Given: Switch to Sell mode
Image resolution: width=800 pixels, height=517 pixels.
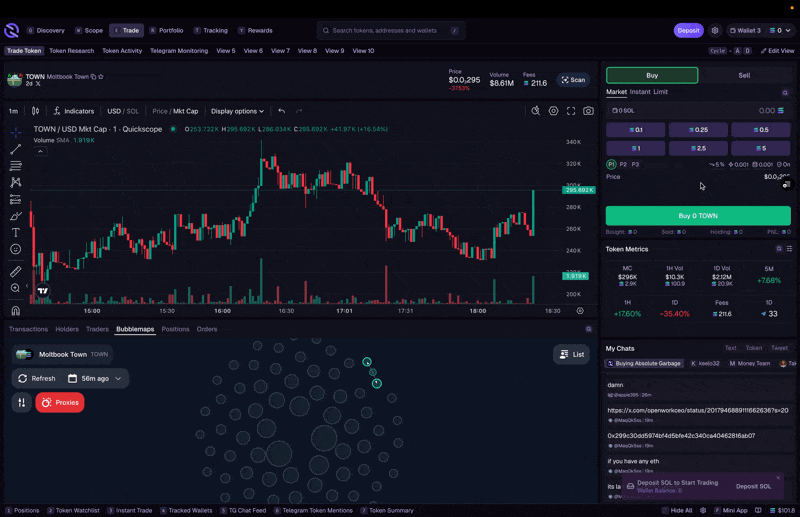Looking at the screenshot, I should pos(744,75).
